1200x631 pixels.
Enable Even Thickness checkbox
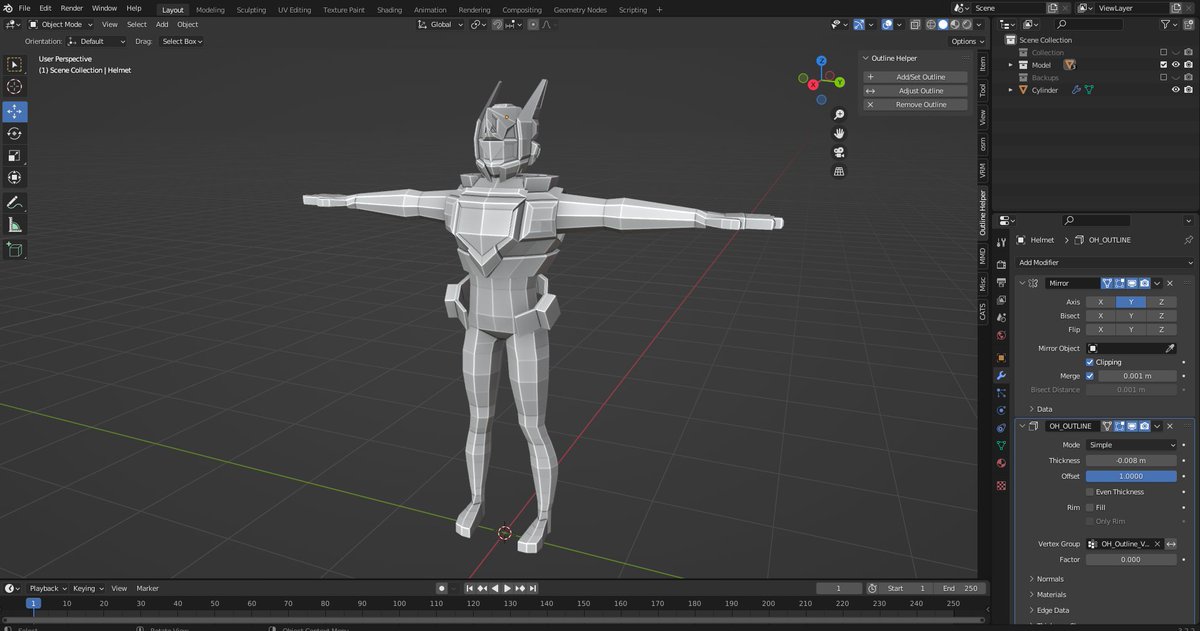pyautogui.click(x=1090, y=491)
